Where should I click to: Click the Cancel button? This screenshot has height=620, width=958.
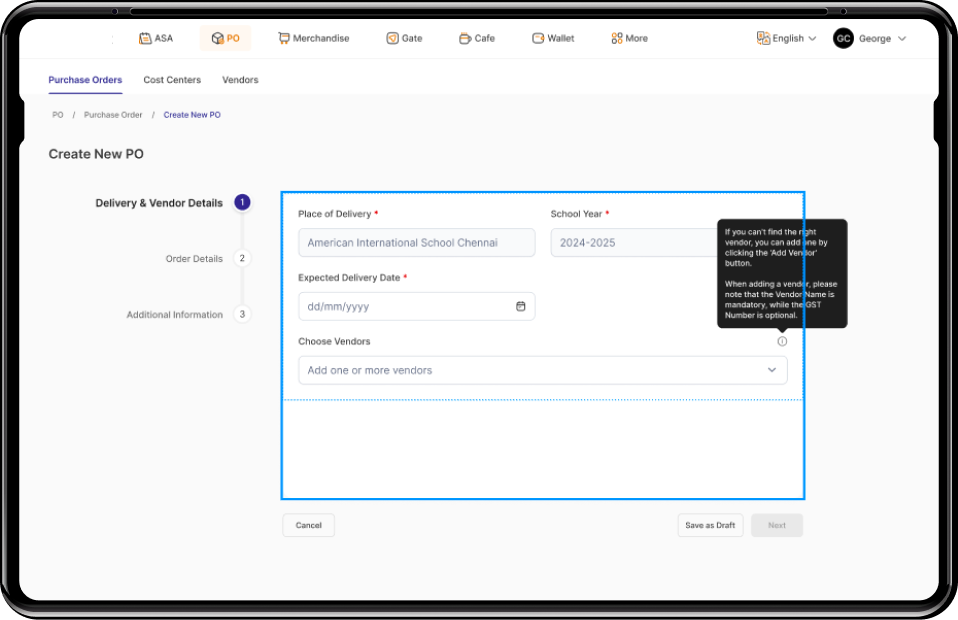tap(308, 525)
